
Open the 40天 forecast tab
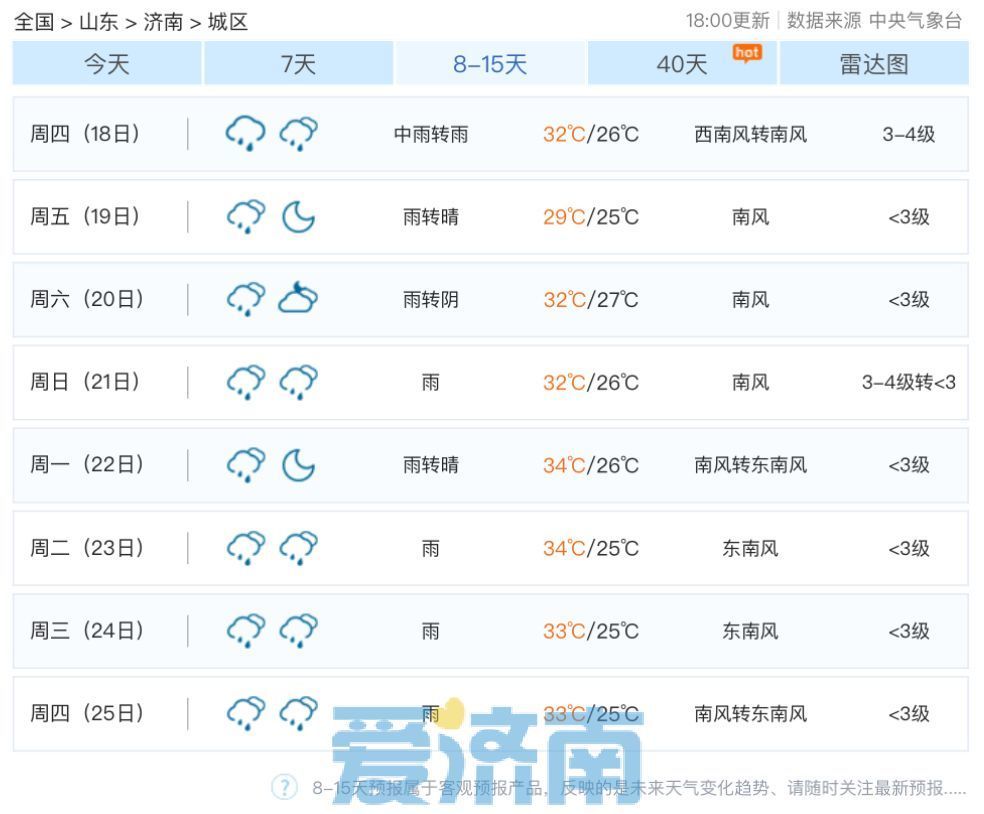click(x=683, y=63)
